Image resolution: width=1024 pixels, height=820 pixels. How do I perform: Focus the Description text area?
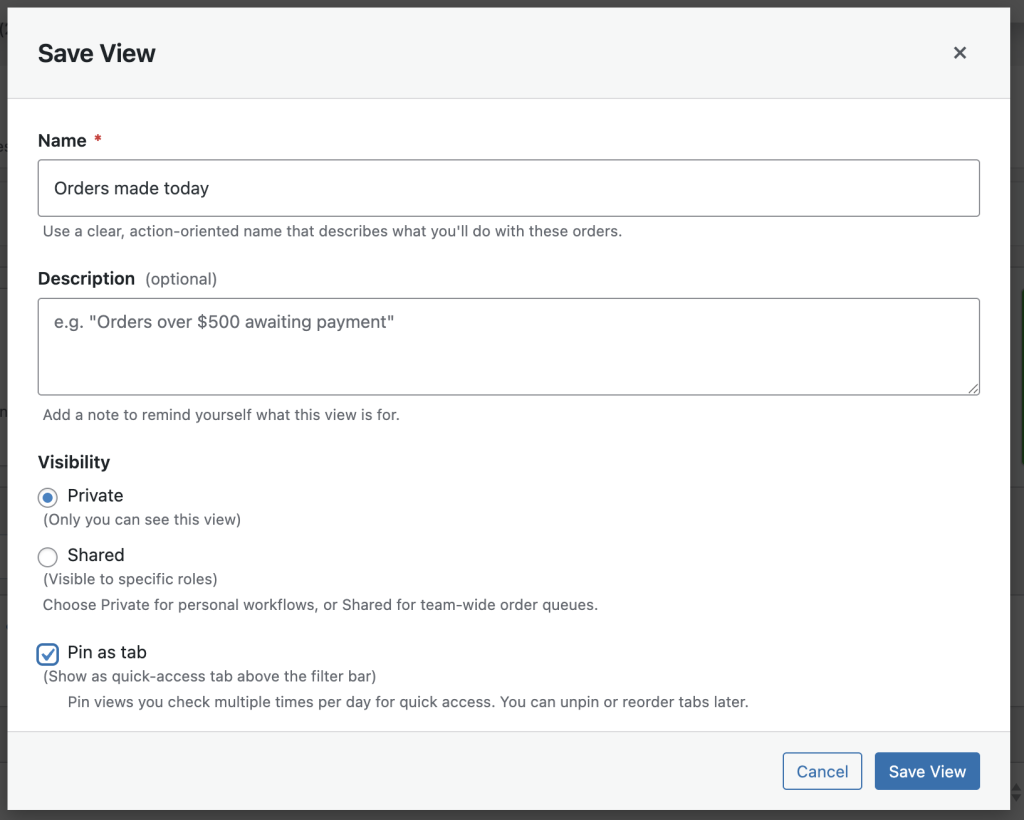[x=508, y=345]
